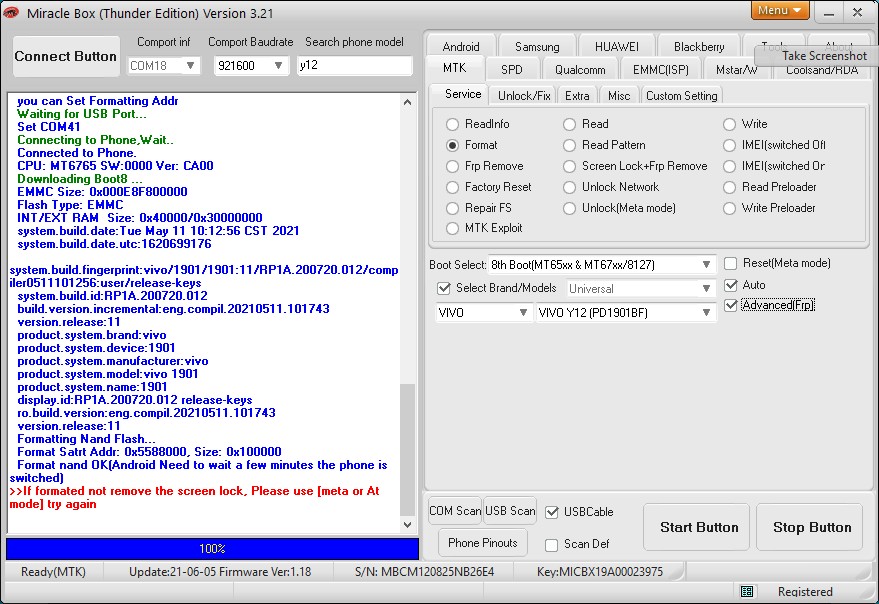The image size is (879, 604).
Task: Select the ReadInfo radio option
Action: tap(452, 124)
